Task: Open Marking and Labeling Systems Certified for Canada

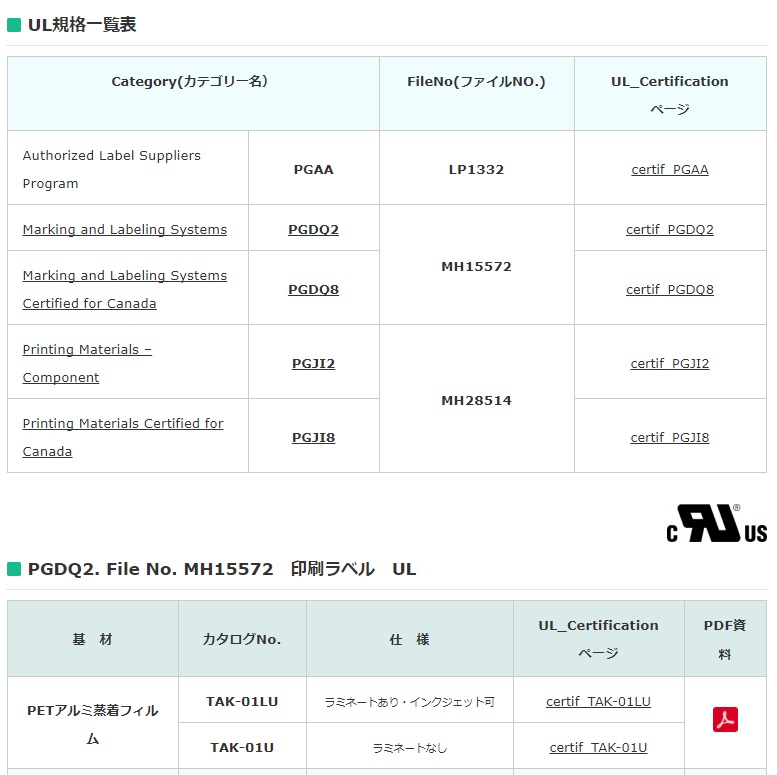Action: tap(125, 289)
